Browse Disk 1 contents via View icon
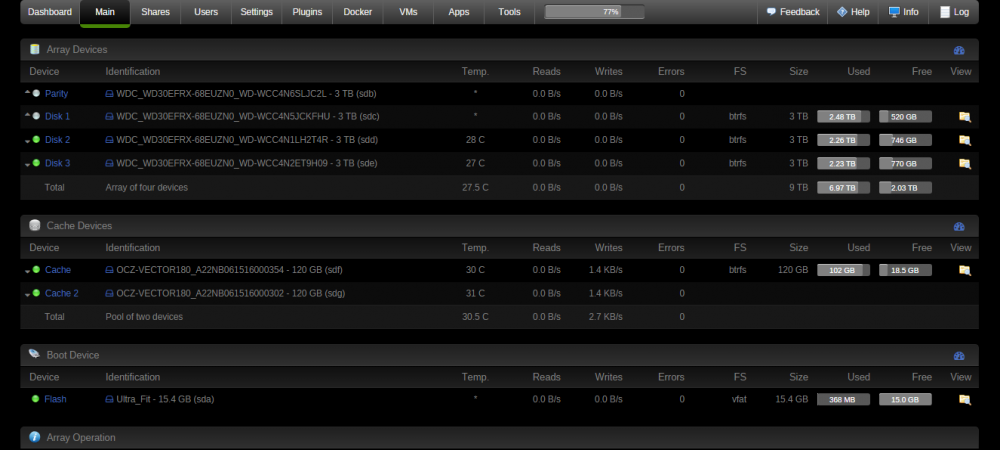Image resolution: width=1000 pixels, height=450 pixels. tap(964, 117)
